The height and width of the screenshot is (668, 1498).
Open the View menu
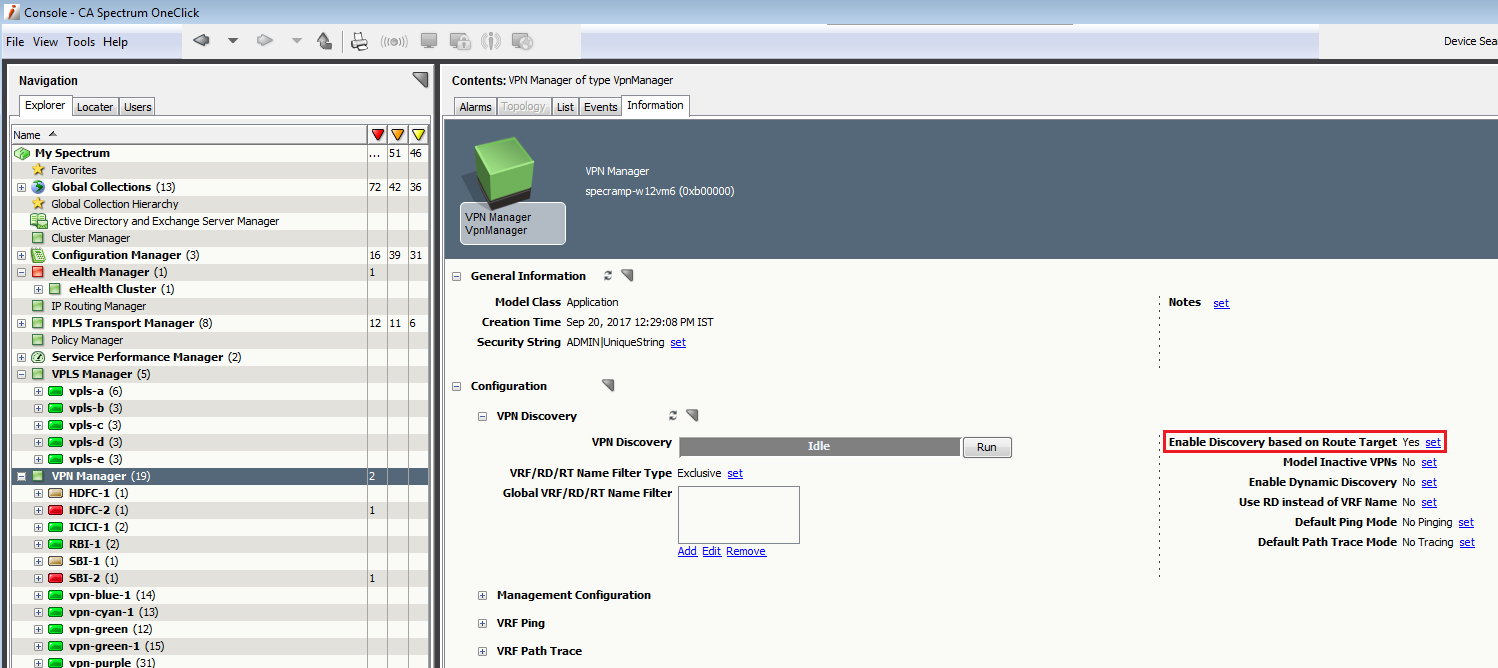pos(45,42)
